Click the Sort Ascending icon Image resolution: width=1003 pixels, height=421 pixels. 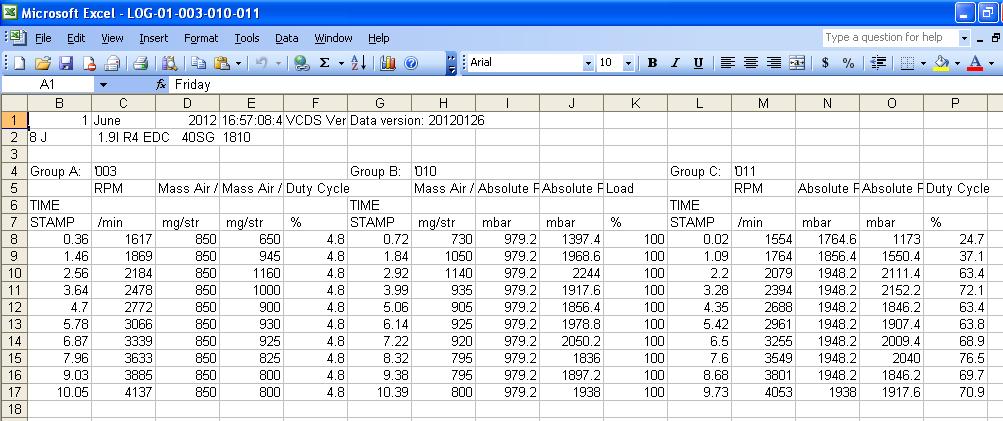[359, 63]
